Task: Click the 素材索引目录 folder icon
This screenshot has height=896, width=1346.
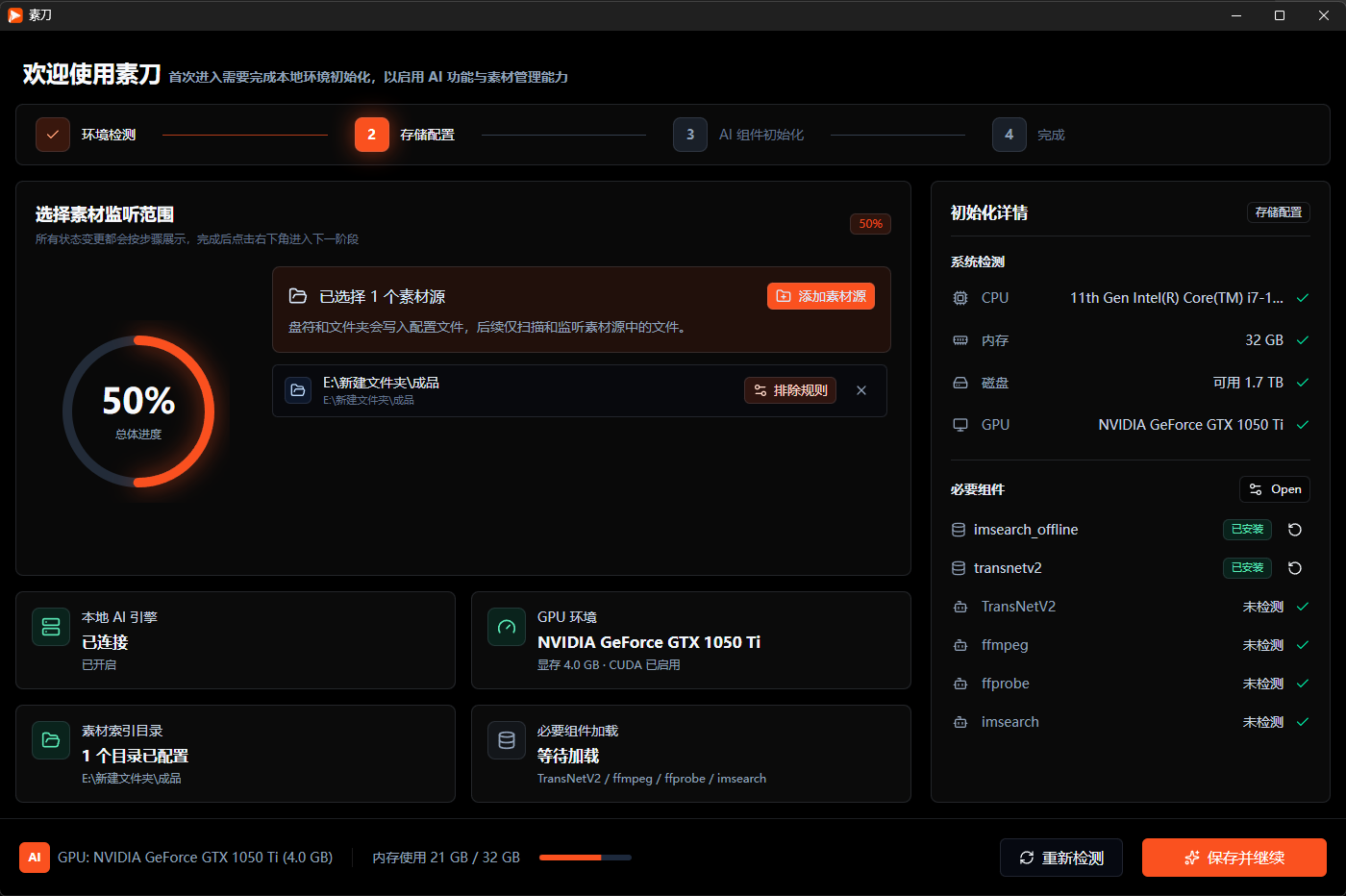Action: pos(51,740)
